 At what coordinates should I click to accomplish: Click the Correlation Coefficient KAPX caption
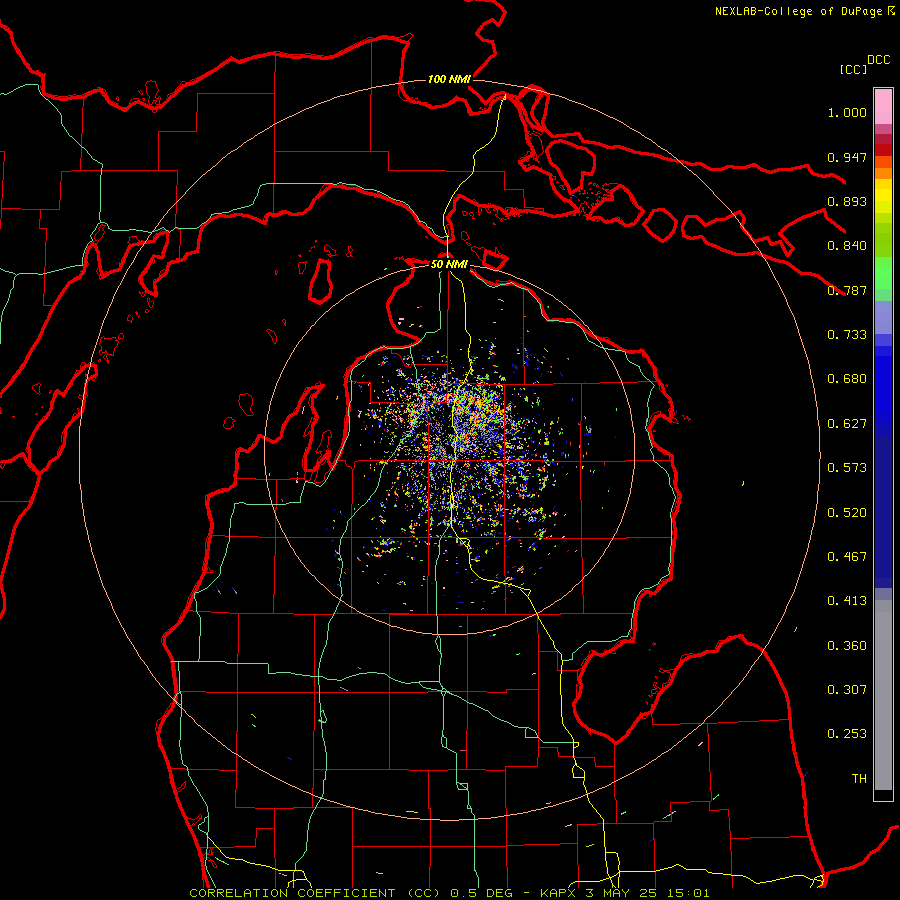(449, 893)
